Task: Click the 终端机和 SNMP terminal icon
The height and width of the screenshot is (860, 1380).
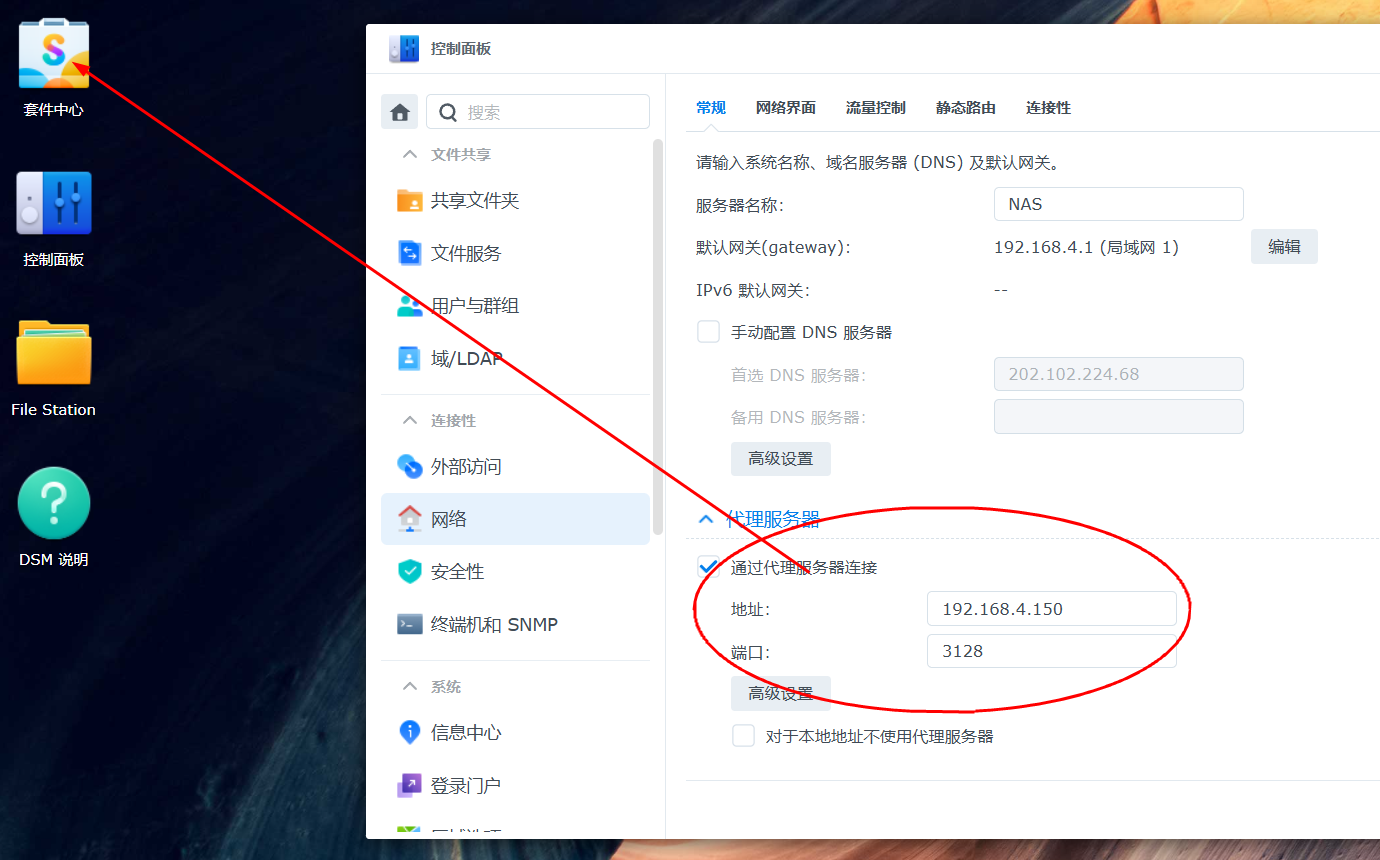Action: click(410, 624)
